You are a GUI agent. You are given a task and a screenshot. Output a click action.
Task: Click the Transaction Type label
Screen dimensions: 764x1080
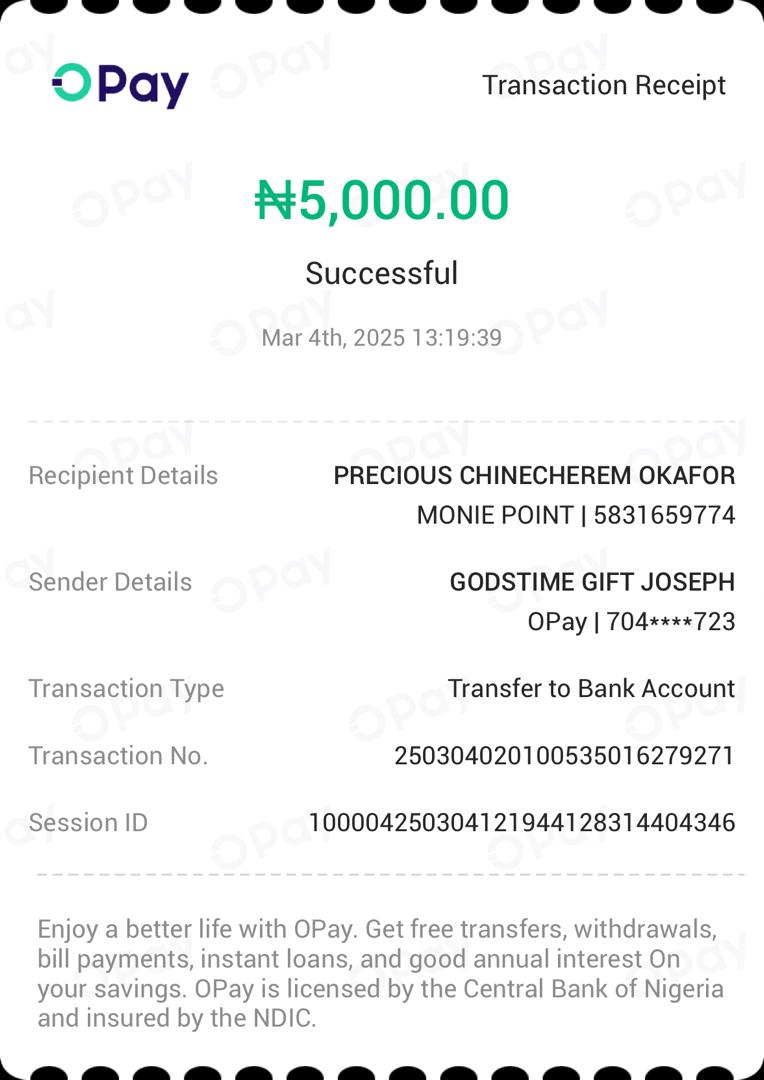point(126,689)
